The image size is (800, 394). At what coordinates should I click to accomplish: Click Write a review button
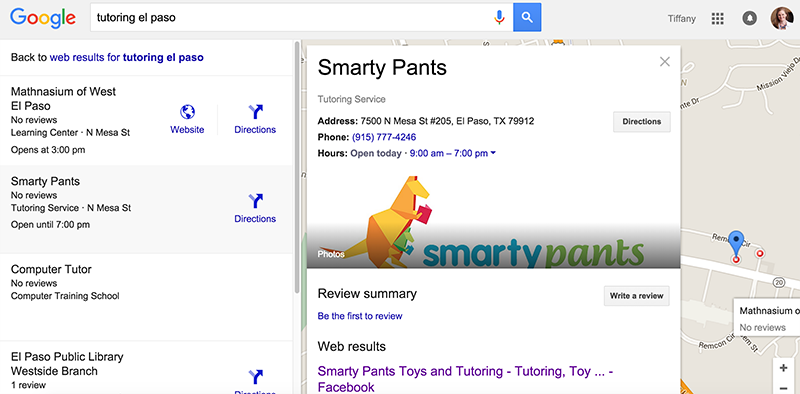point(637,296)
